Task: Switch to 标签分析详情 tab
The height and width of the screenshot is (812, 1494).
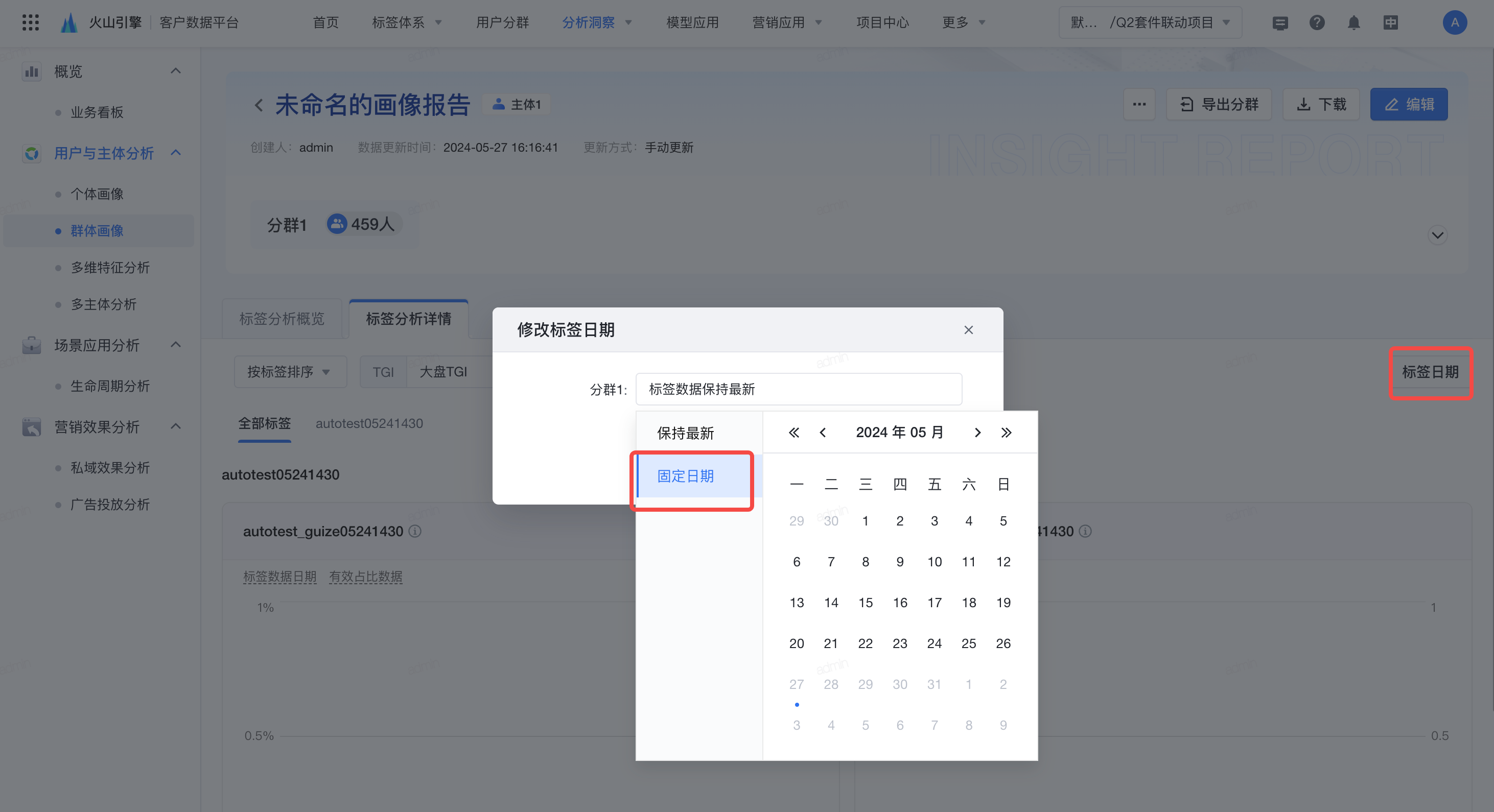Action: (x=408, y=319)
